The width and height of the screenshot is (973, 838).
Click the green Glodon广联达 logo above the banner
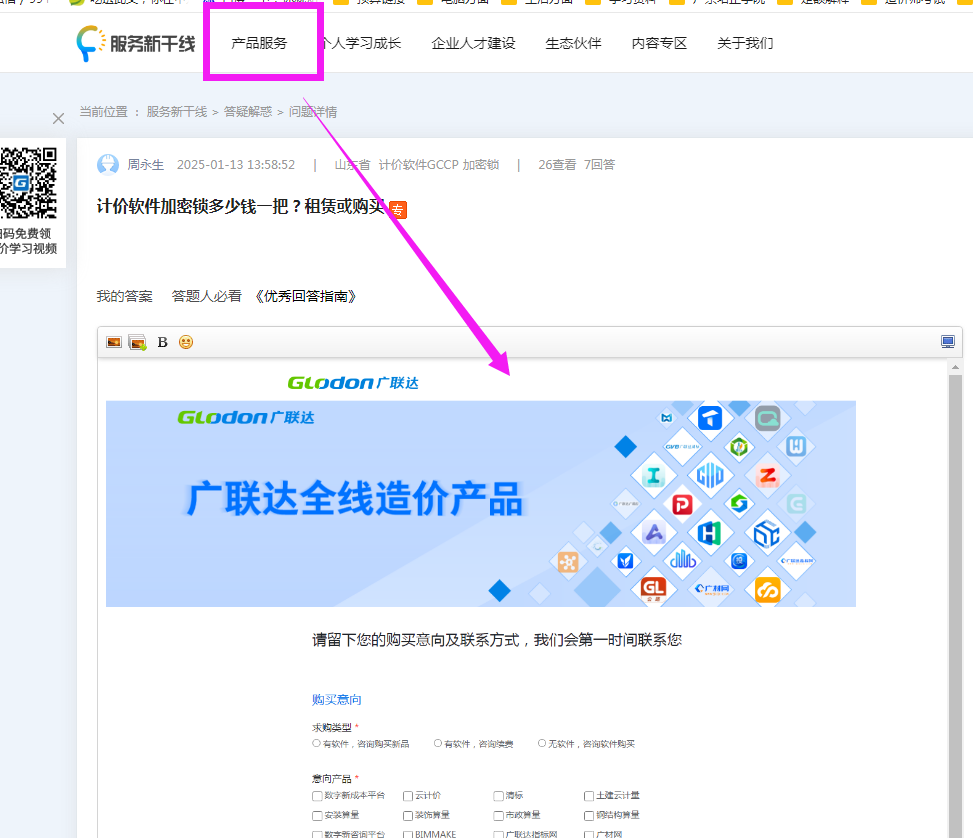click(x=353, y=383)
